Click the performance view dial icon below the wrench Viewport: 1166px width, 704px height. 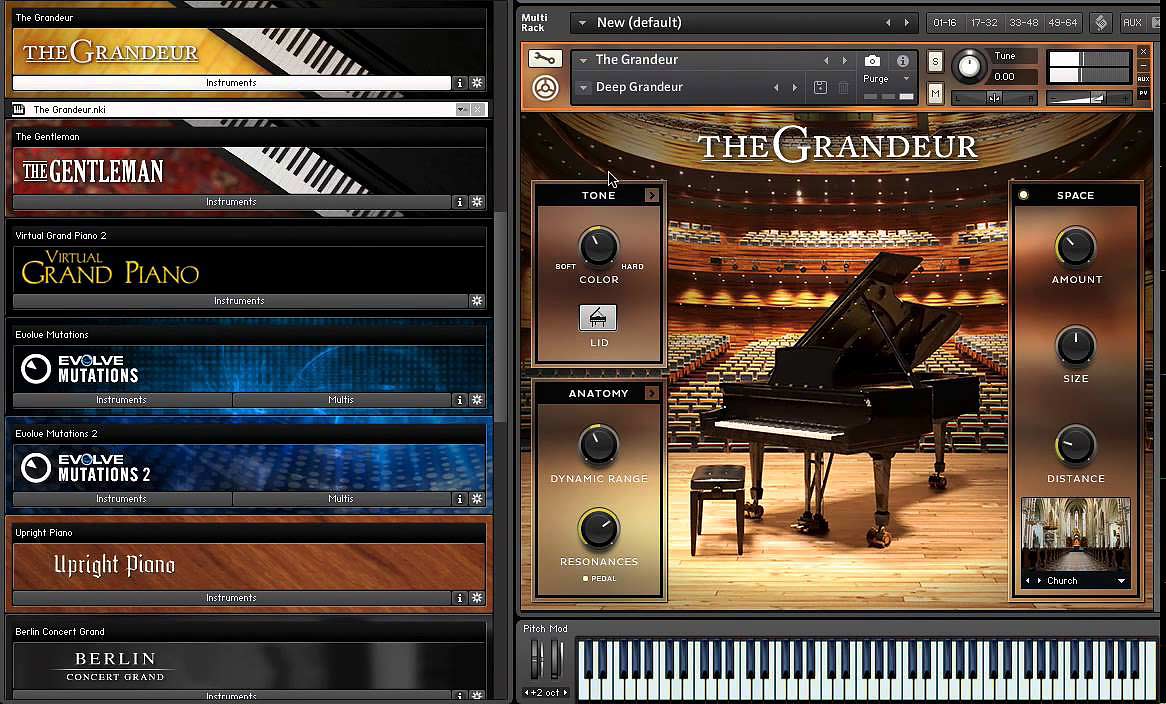[544, 88]
